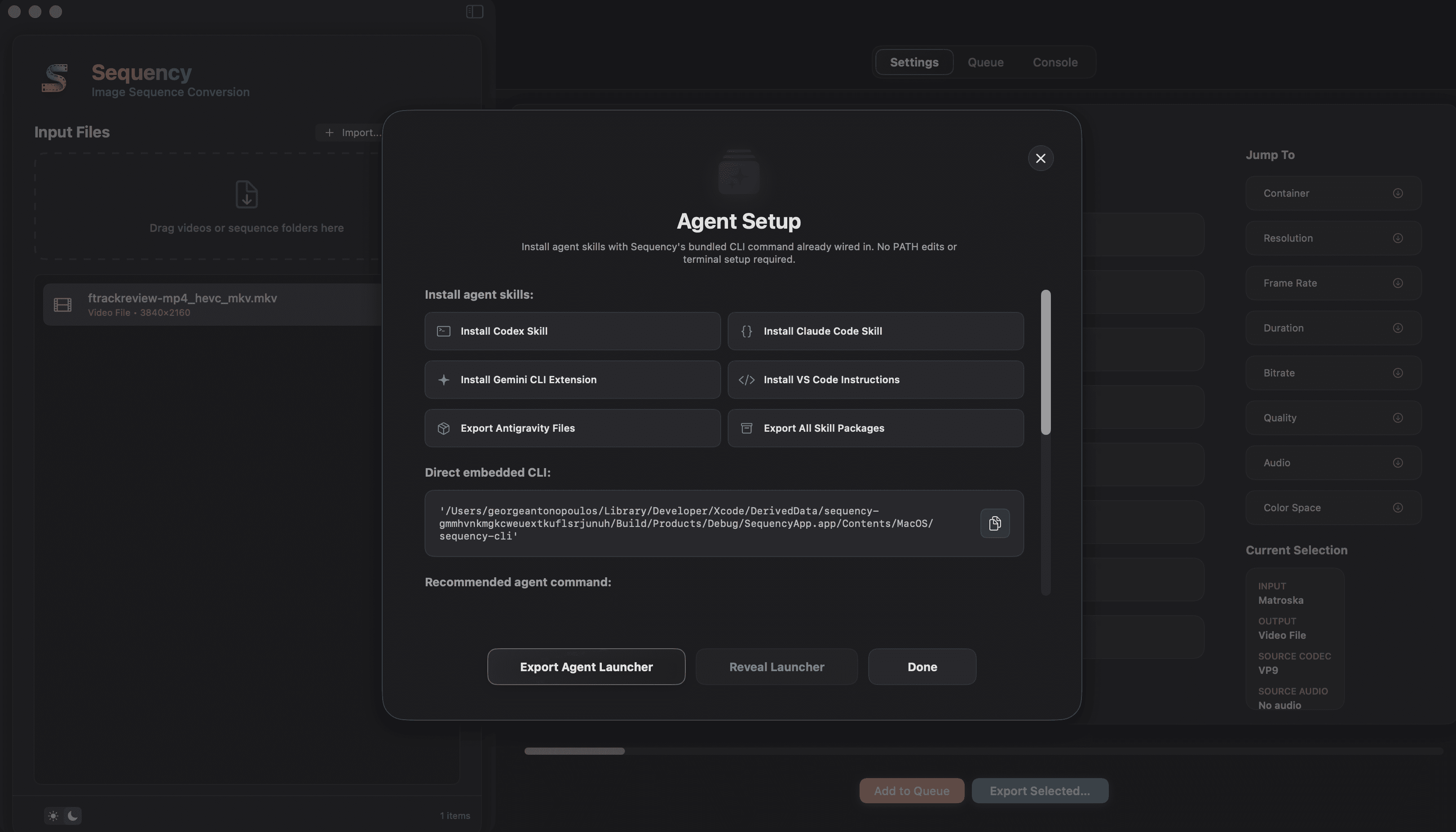Toggle the sidebar with the panel icon
The image size is (1456, 832).
(x=474, y=11)
